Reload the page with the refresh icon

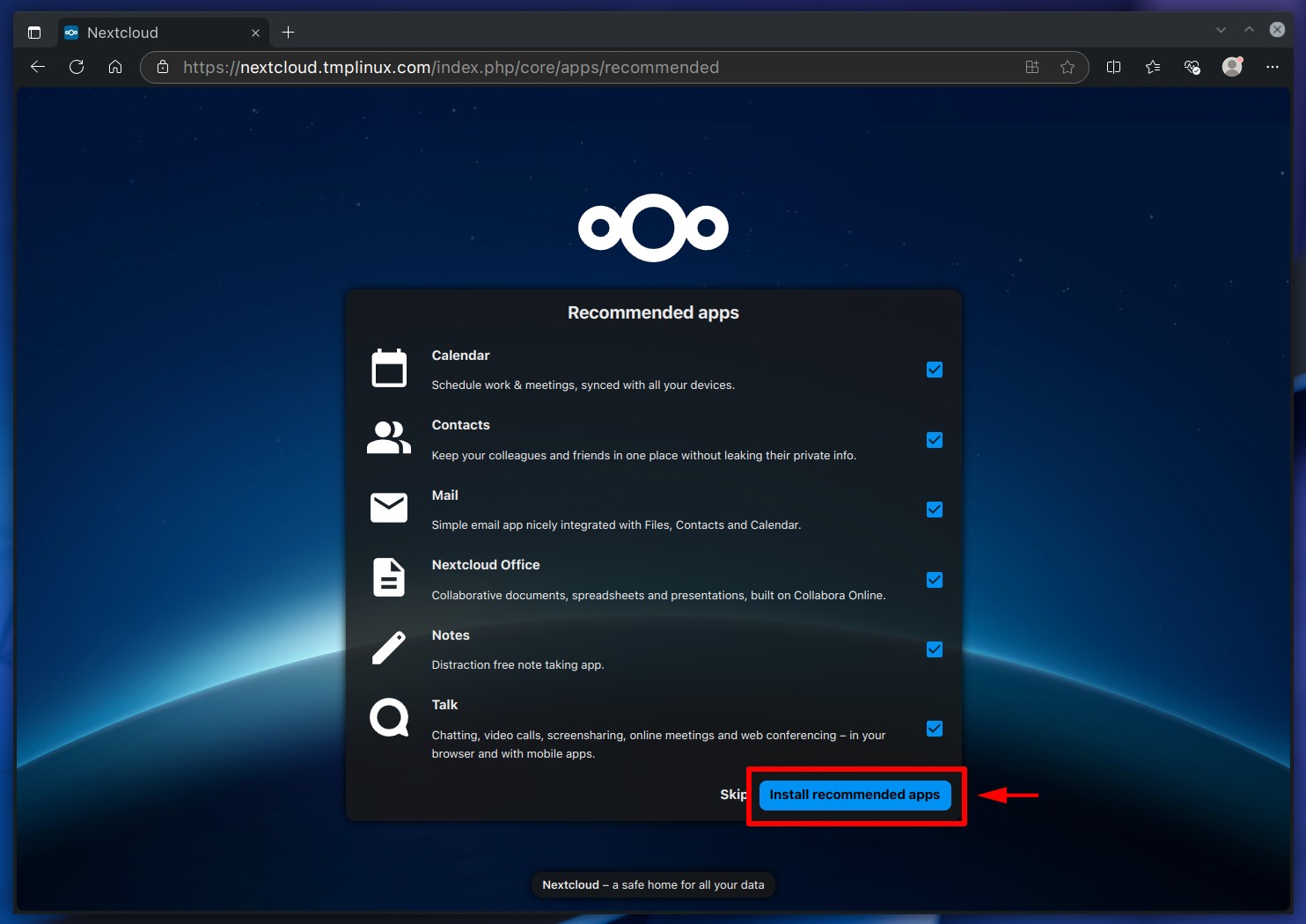(x=77, y=67)
